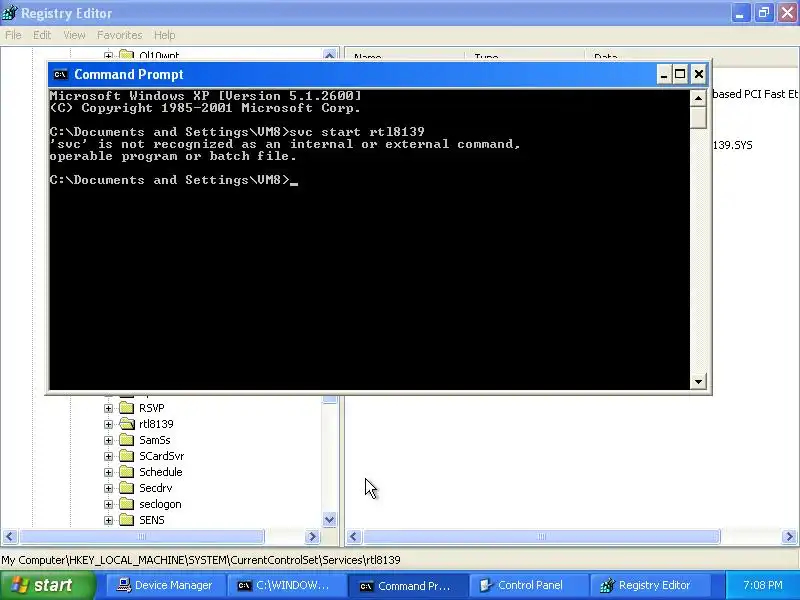Click the Command Prompt scroll down arrow
Screen dimensions: 800x600
click(698, 381)
